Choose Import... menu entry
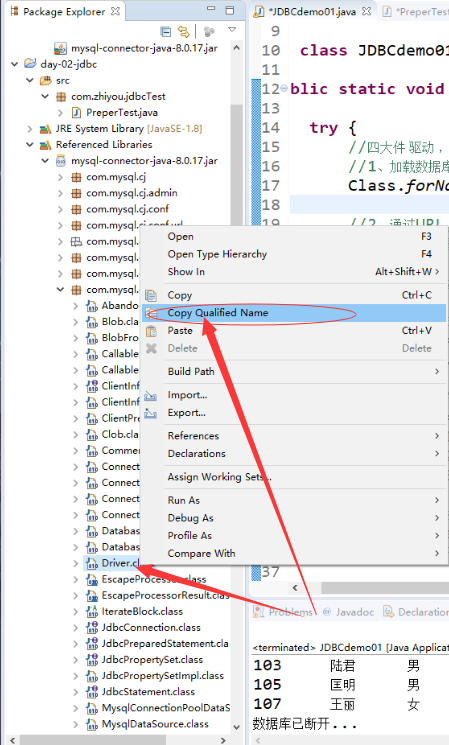The width and height of the screenshot is (449, 745). pyautogui.click(x=295, y=395)
